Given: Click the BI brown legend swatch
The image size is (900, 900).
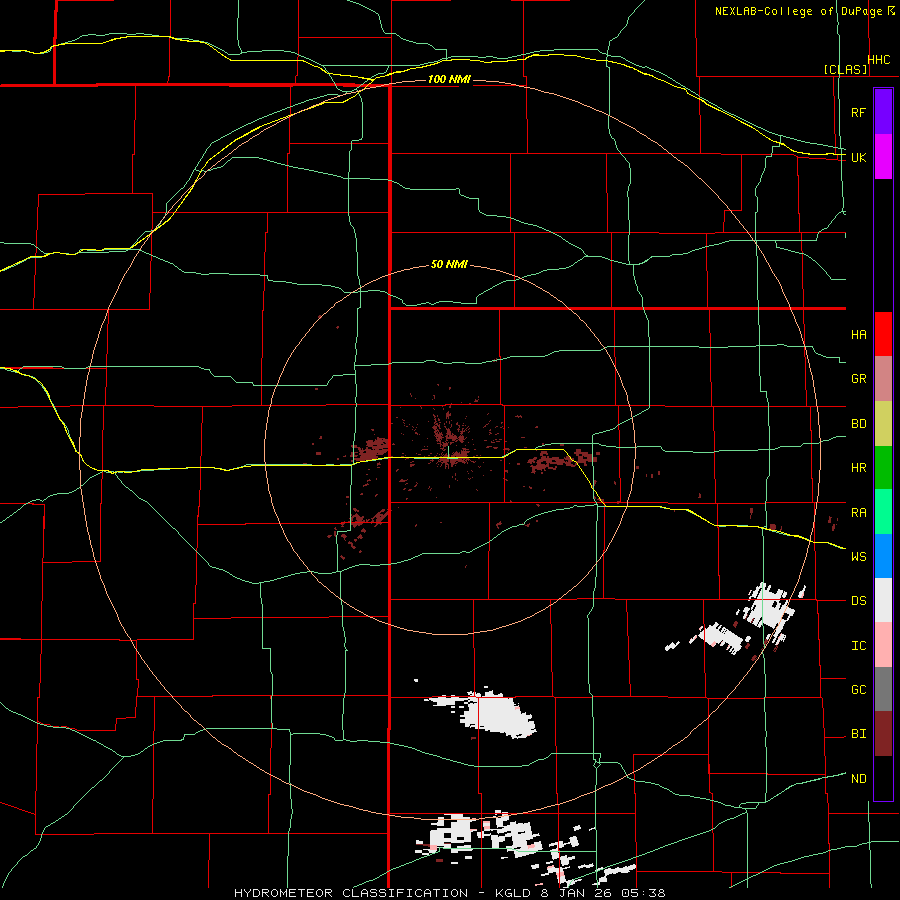Looking at the screenshot, I should (x=883, y=734).
